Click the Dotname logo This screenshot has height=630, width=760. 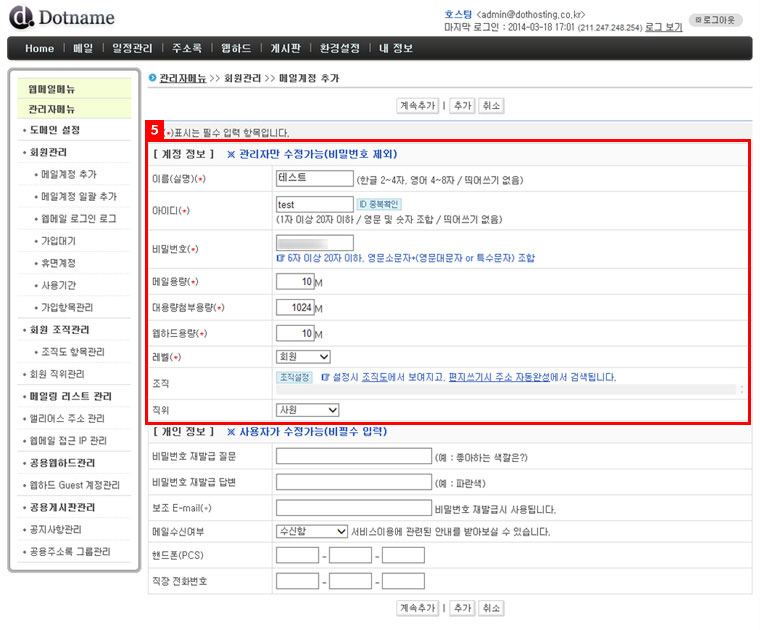pos(62,18)
